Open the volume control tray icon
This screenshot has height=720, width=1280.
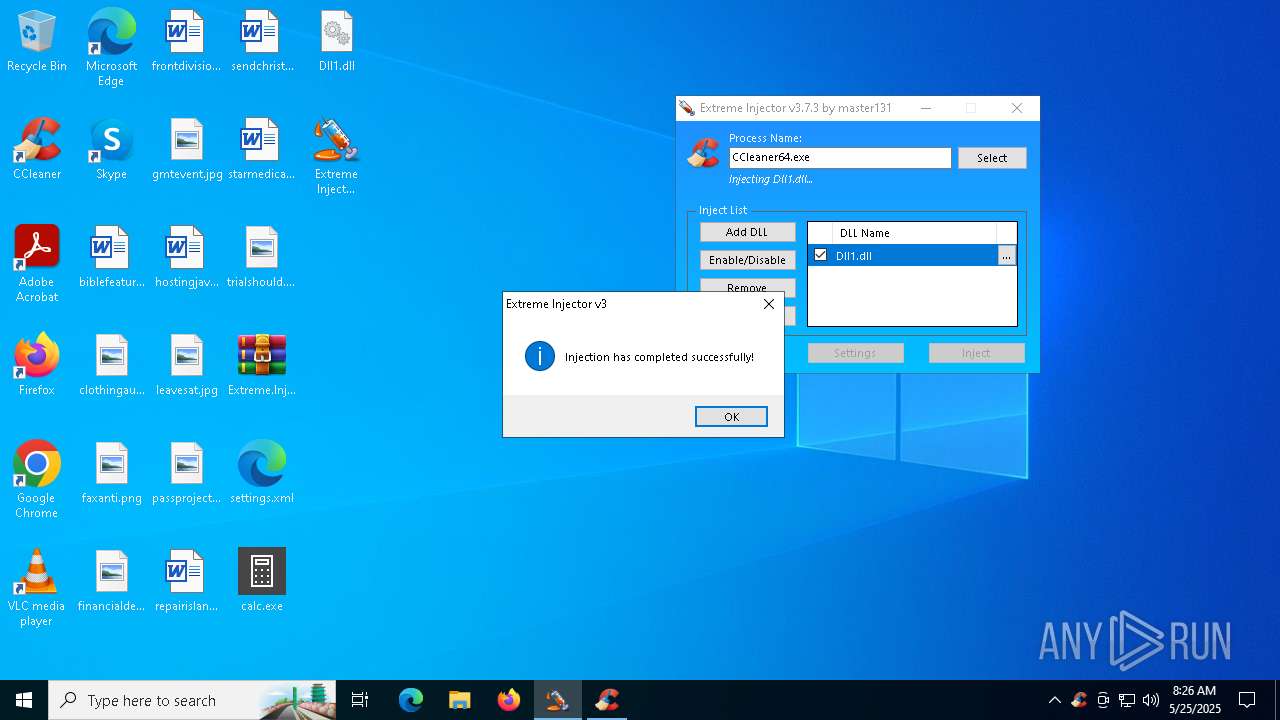coord(1151,700)
